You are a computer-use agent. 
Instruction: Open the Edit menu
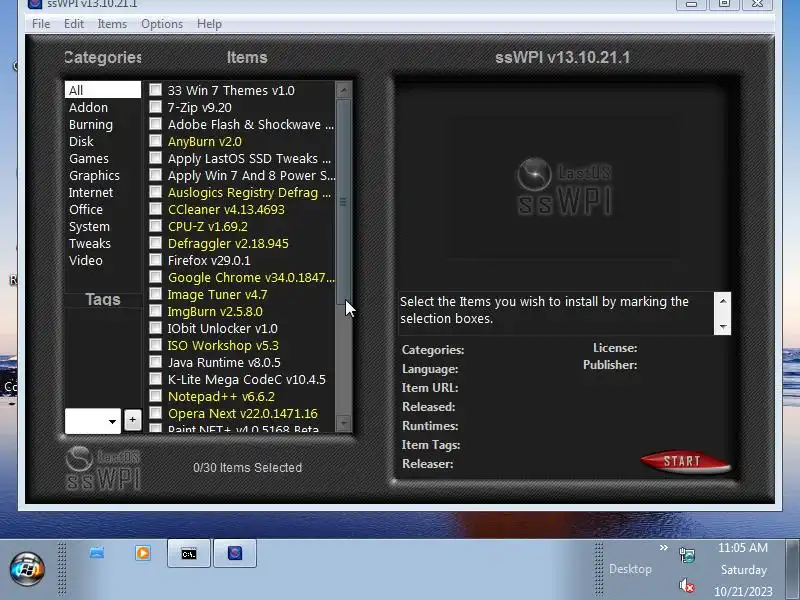coord(74,24)
